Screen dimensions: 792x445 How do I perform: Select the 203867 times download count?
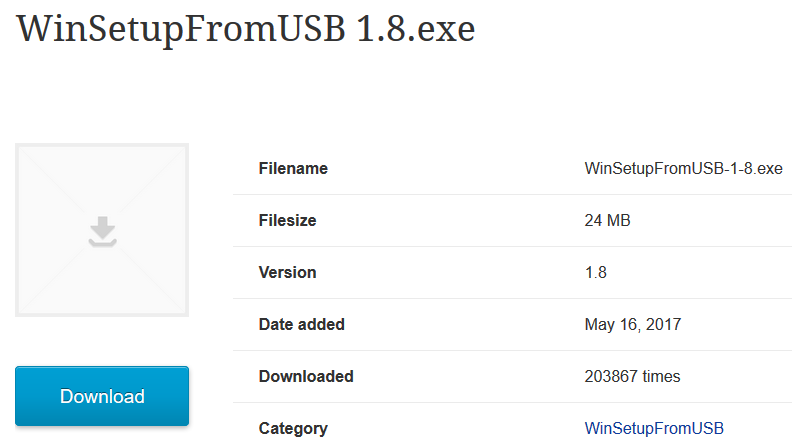632,376
